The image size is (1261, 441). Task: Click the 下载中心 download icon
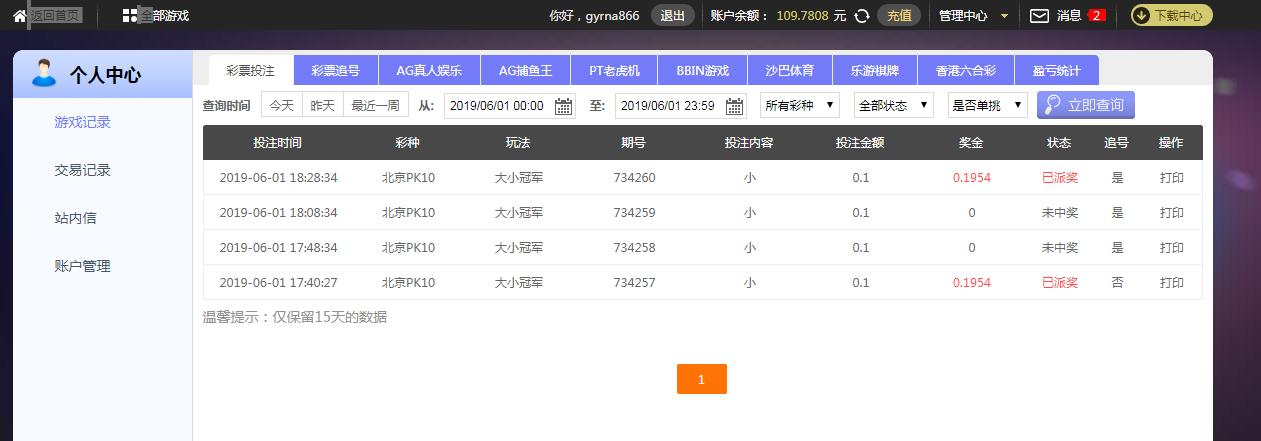point(1141,15)
